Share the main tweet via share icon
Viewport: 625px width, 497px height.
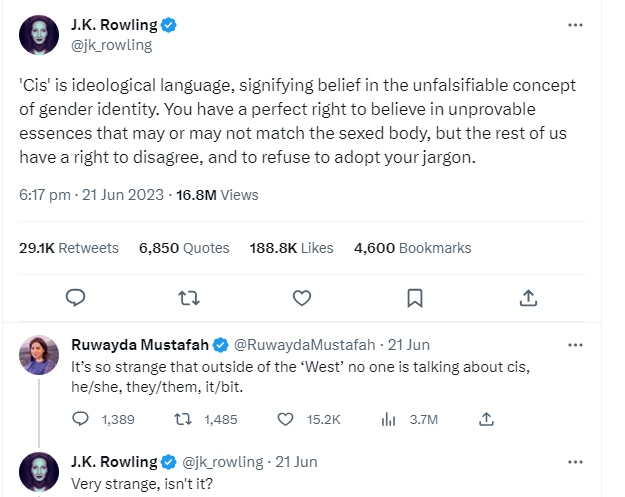(529, 298)
